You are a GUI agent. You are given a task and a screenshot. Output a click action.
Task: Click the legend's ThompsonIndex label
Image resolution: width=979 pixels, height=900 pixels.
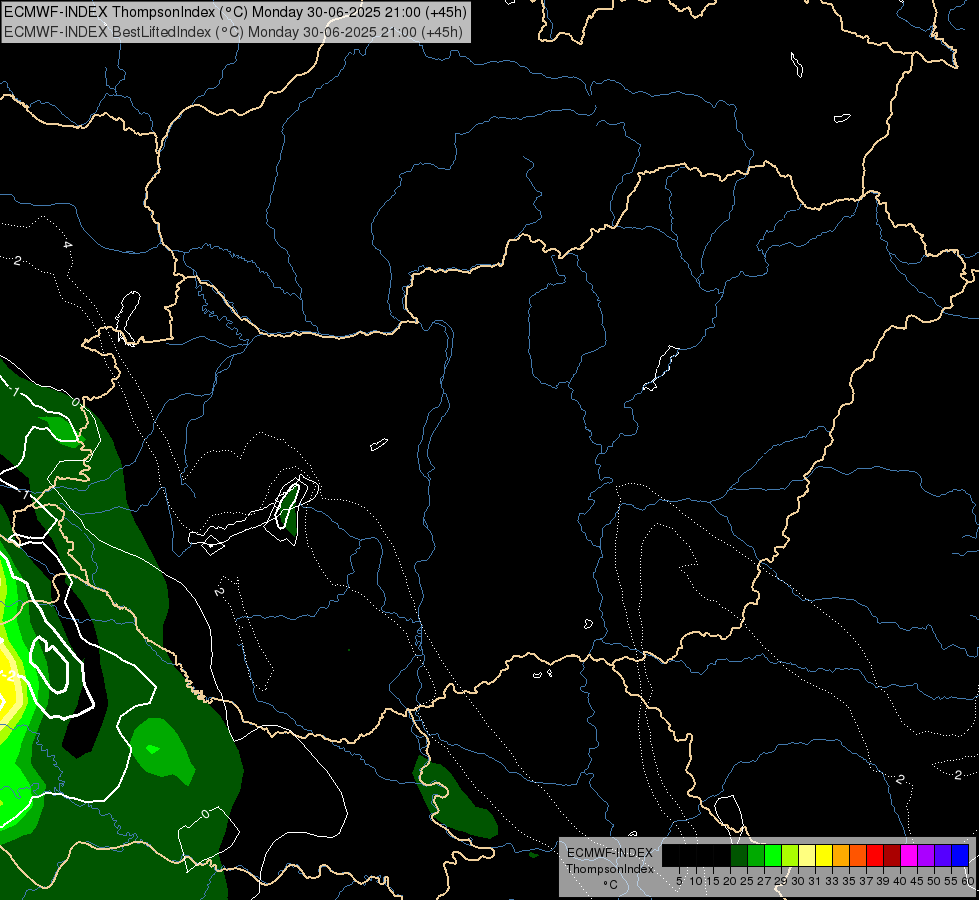tap(610, 869)
